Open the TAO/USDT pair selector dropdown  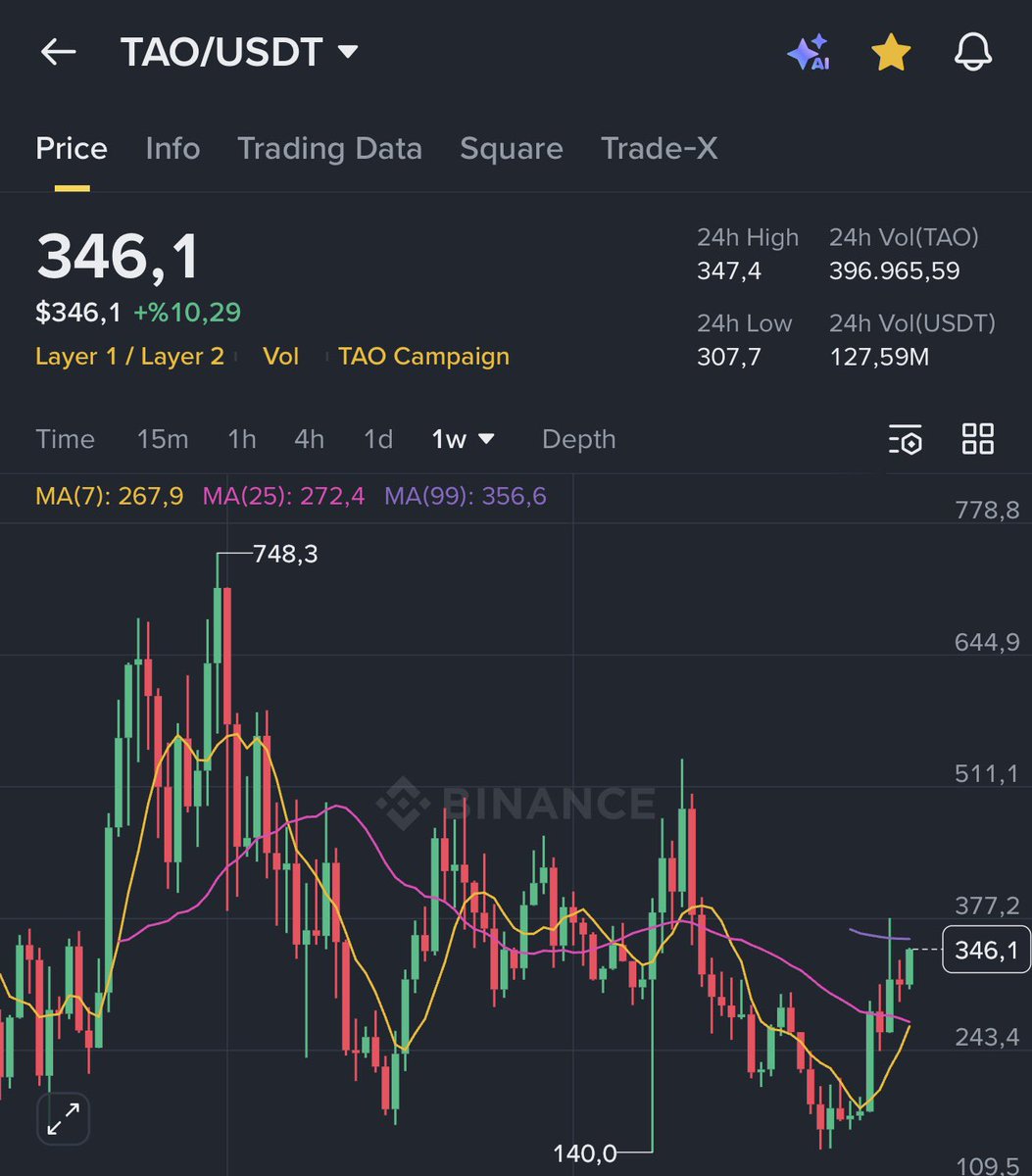[240, 52]
